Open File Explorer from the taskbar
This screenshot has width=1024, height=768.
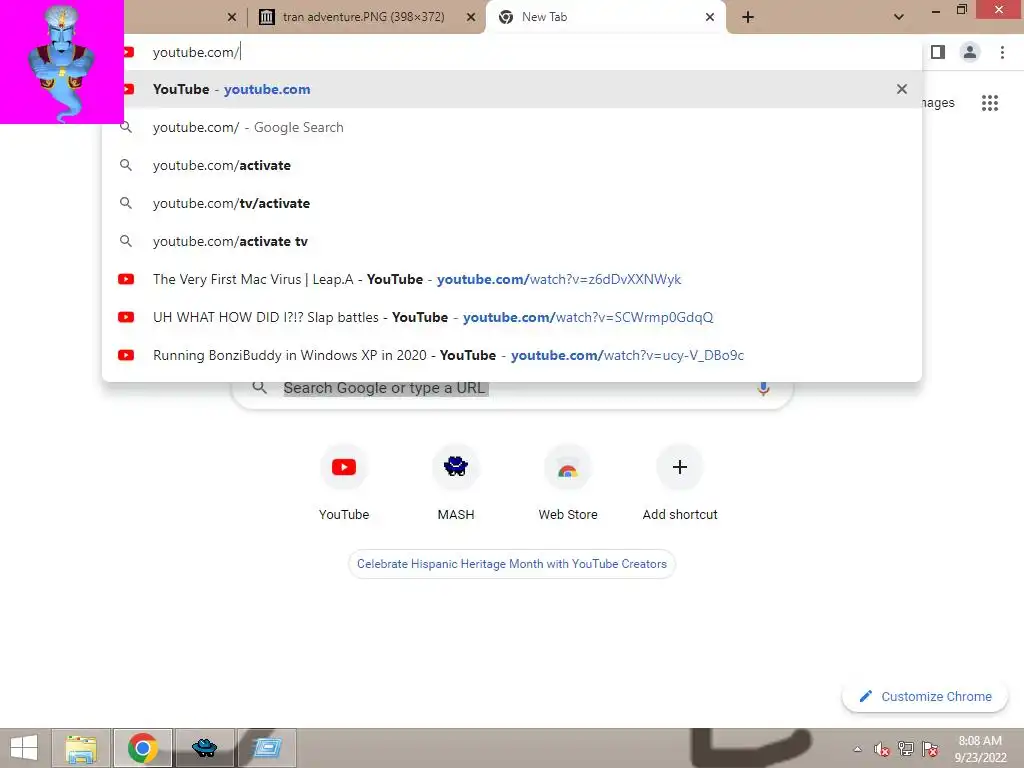pos(81,748)
